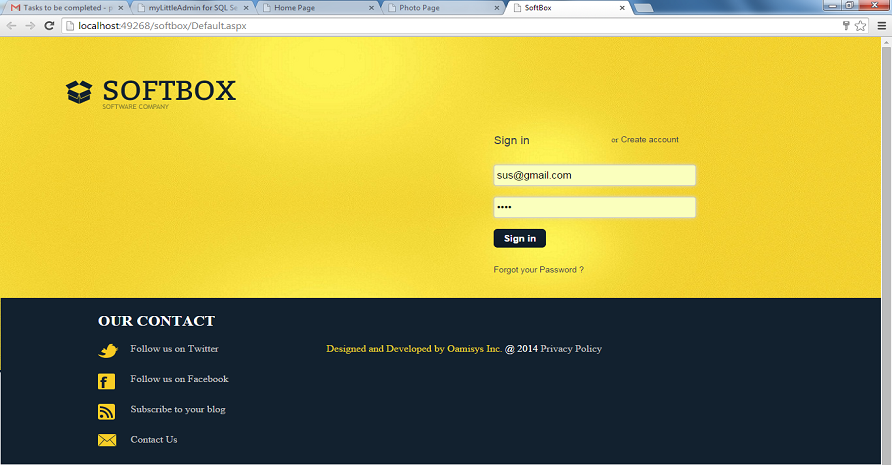Open the Create account link
The image size is (892, 465).
click(x=649, y=139)
